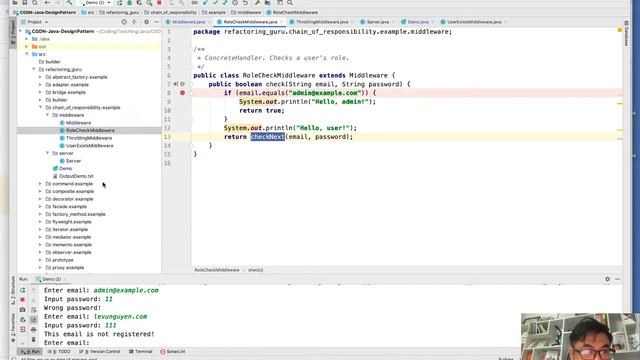Collapse the server folder in tree
Screen dimensions: 640x360
(x=48, y=153)
